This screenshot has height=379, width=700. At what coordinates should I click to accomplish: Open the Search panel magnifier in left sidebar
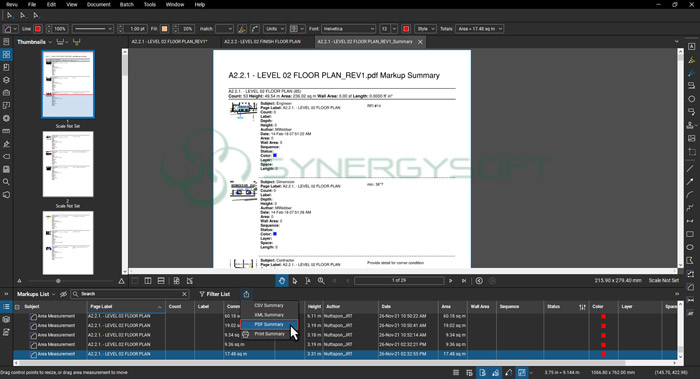click(6, 182)
